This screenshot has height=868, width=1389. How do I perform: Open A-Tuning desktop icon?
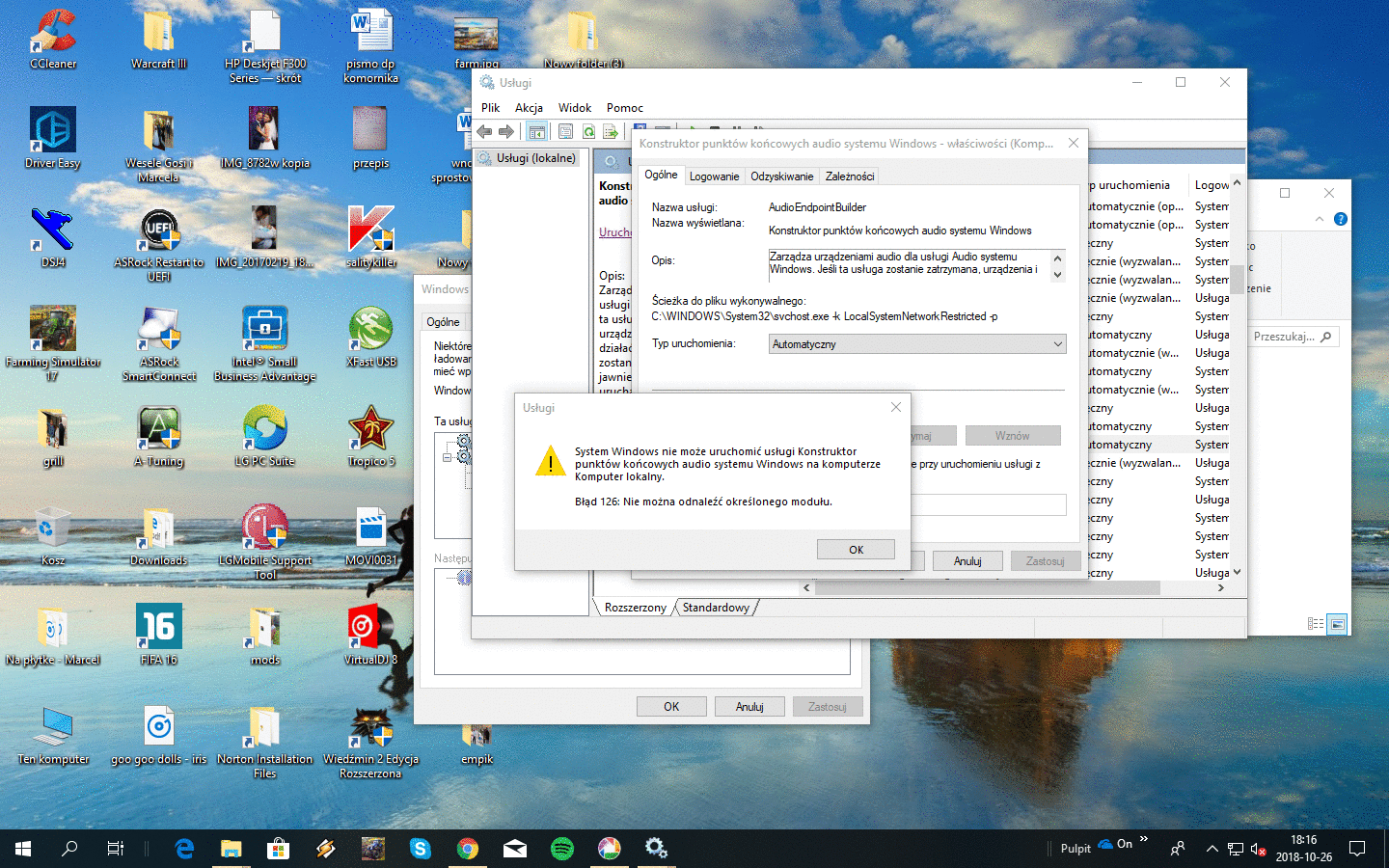159,436
